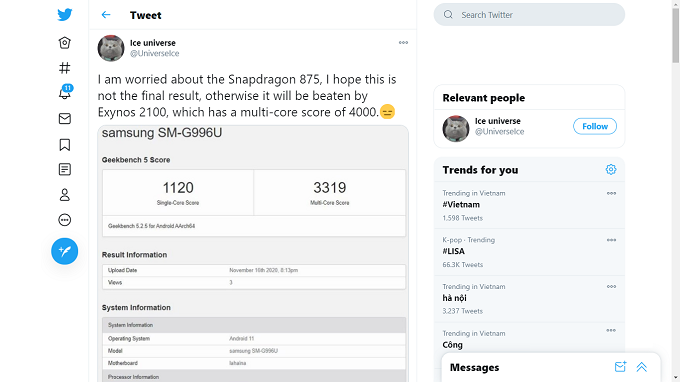The image size is (680, 382).
Task: Open the tweet's more options menu
Action: click(403, 42)
